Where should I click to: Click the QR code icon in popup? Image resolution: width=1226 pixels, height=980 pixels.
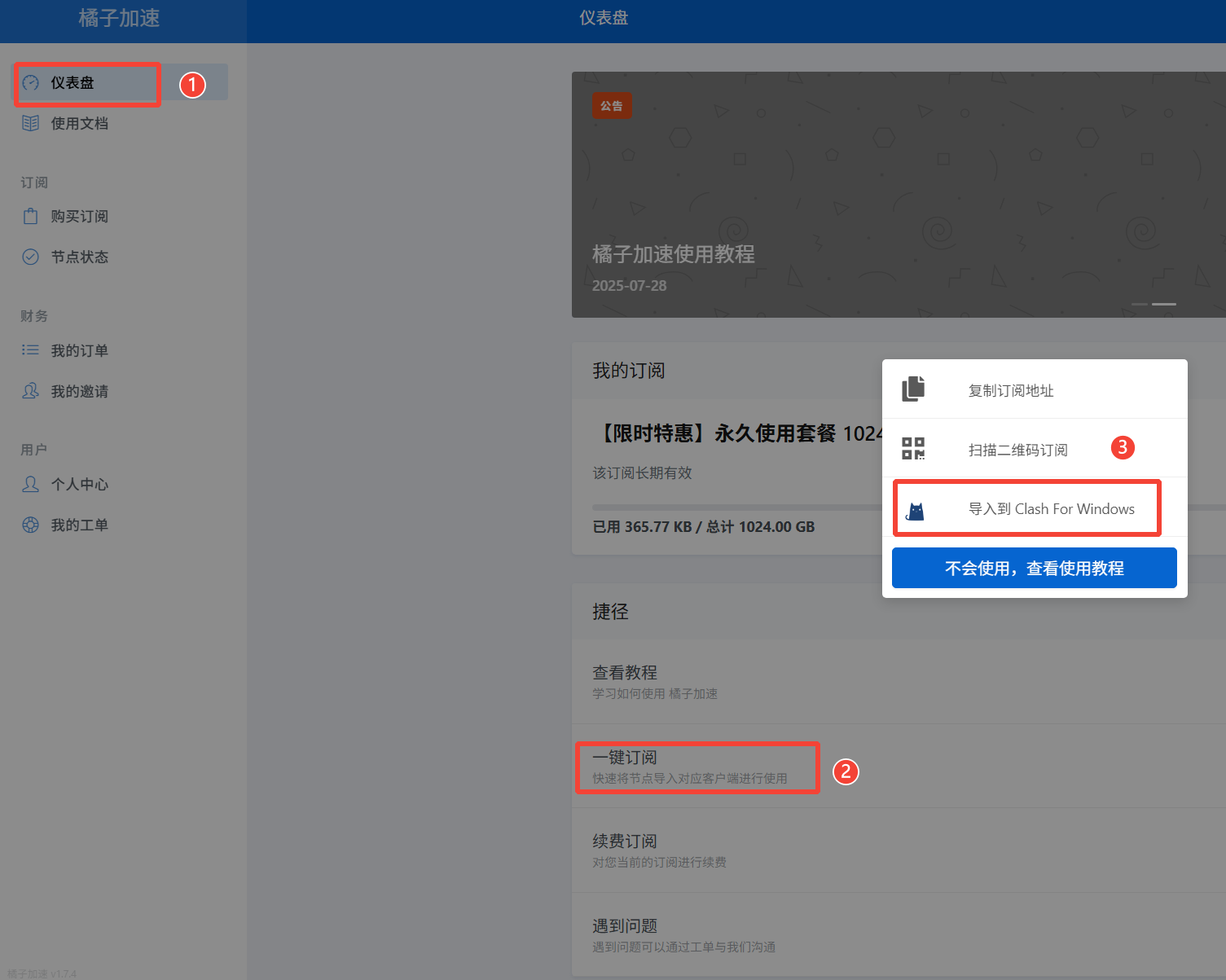tap(913, 448)
